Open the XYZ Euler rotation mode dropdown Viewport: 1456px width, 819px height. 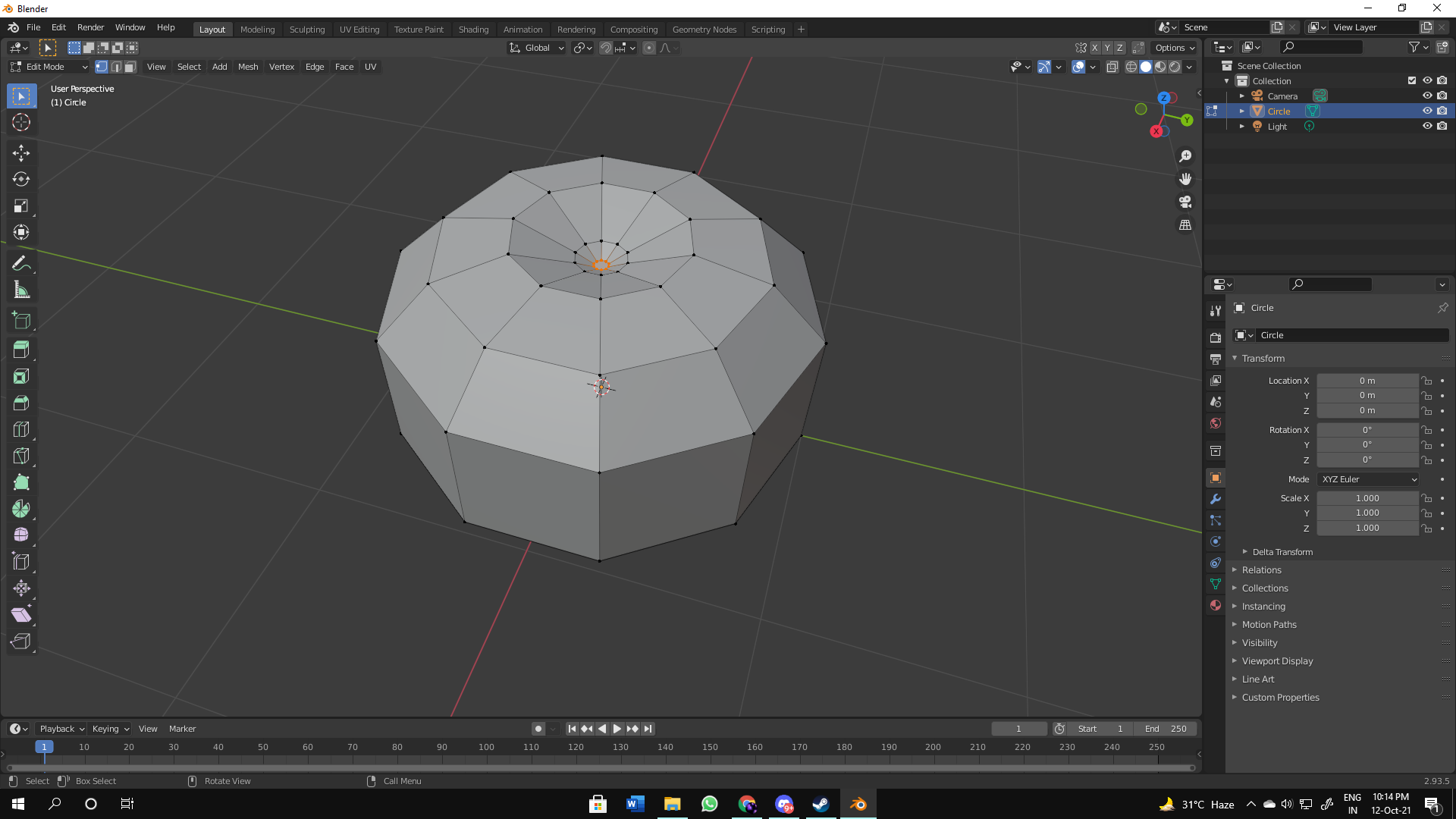tap(1369, 479)
